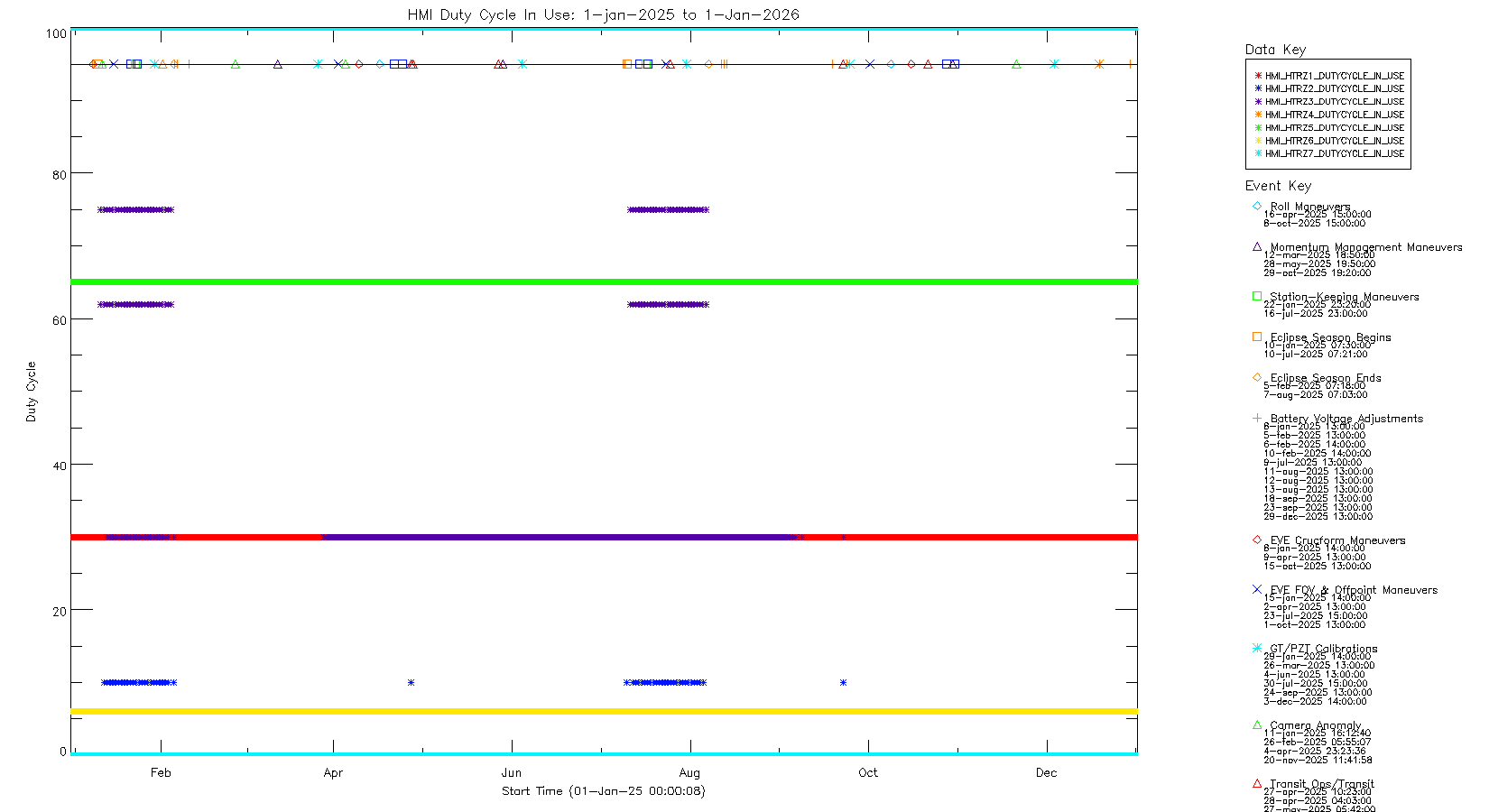Select the green Station-Keeping Maneuvers square icon
Screen dimensions: 1489x812
tap(1257, 296)
